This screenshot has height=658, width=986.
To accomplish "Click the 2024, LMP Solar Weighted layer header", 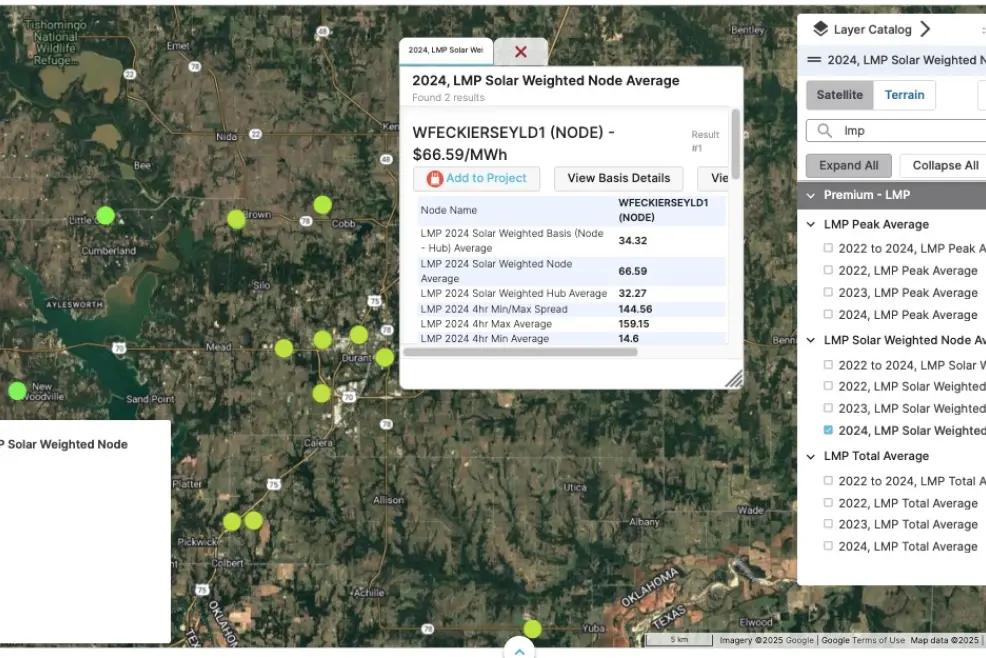I will click(x=893, y=60).
